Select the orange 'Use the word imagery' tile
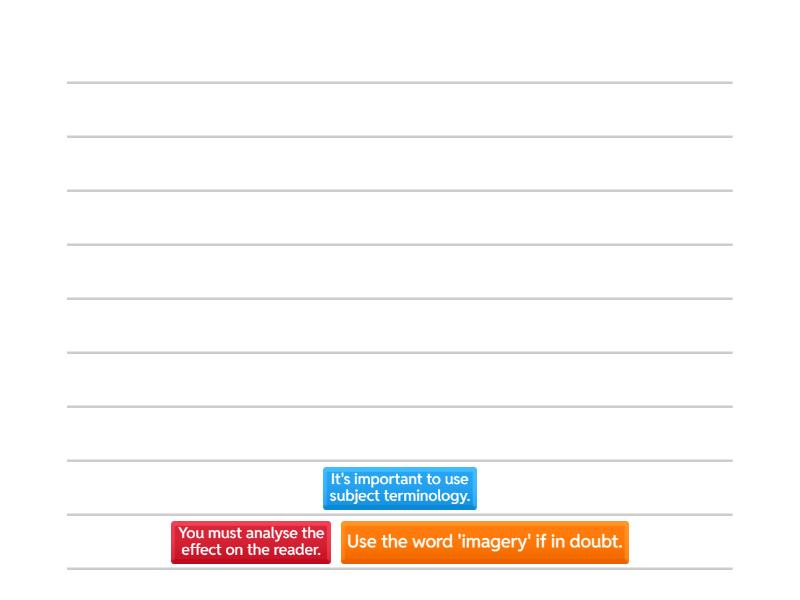Image resolution: width=800 pixels, height=600 pixels. tap(484, 542)
